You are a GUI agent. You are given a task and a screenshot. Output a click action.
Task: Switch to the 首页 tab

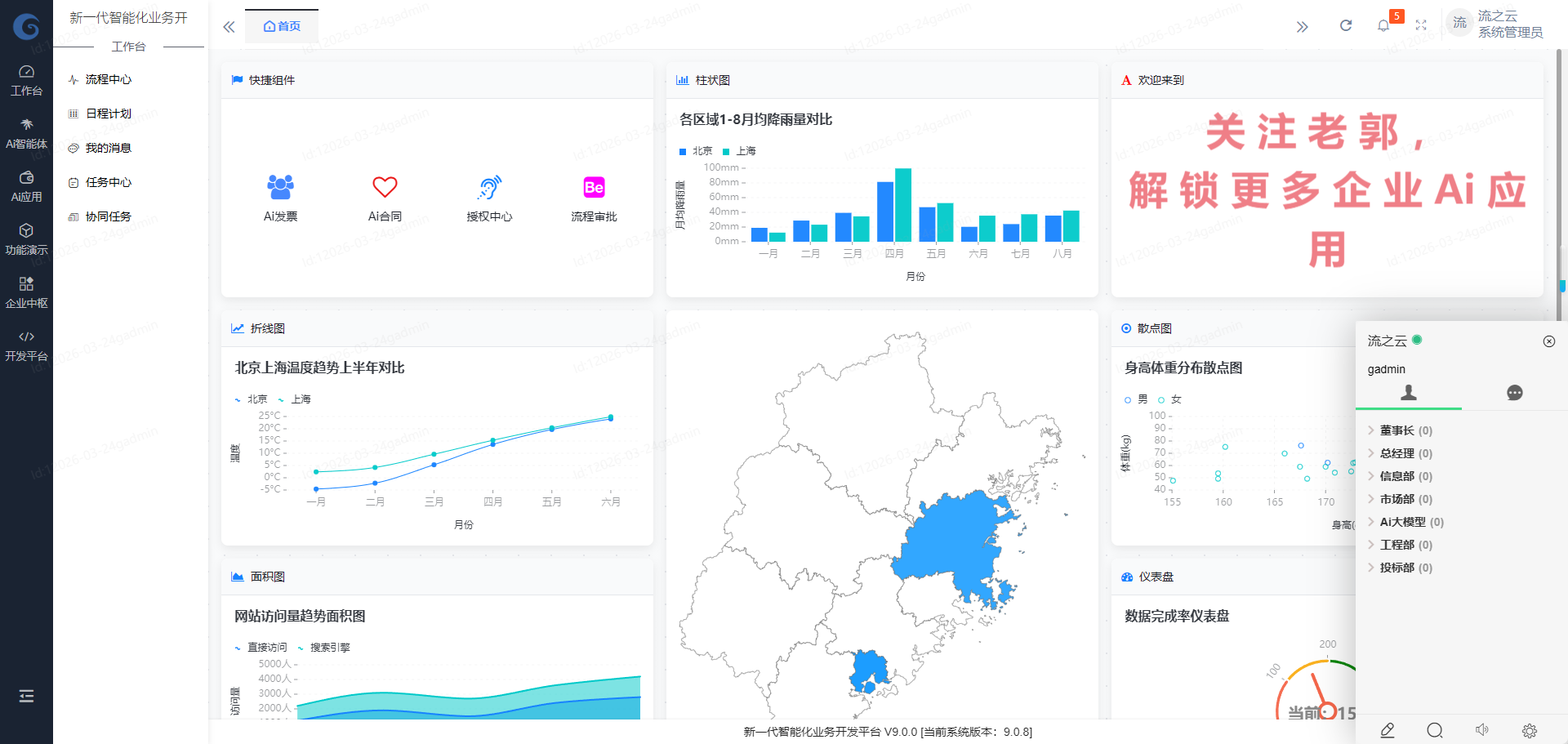click(282, 26)
